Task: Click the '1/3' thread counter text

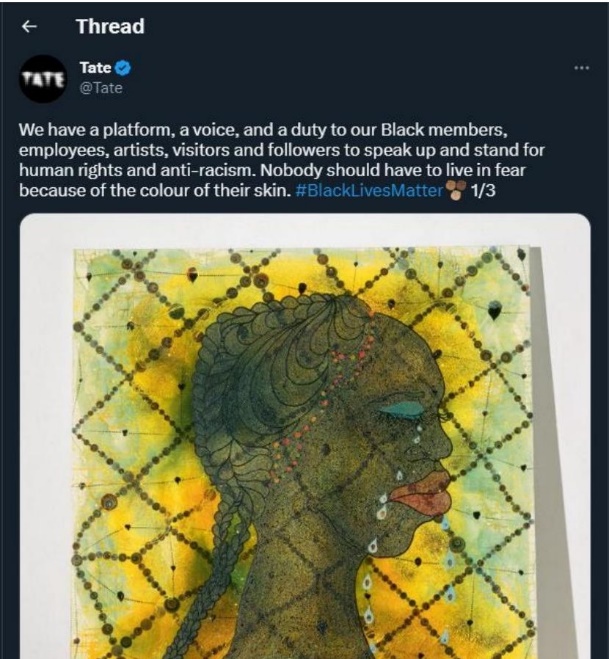Action: 483,190
